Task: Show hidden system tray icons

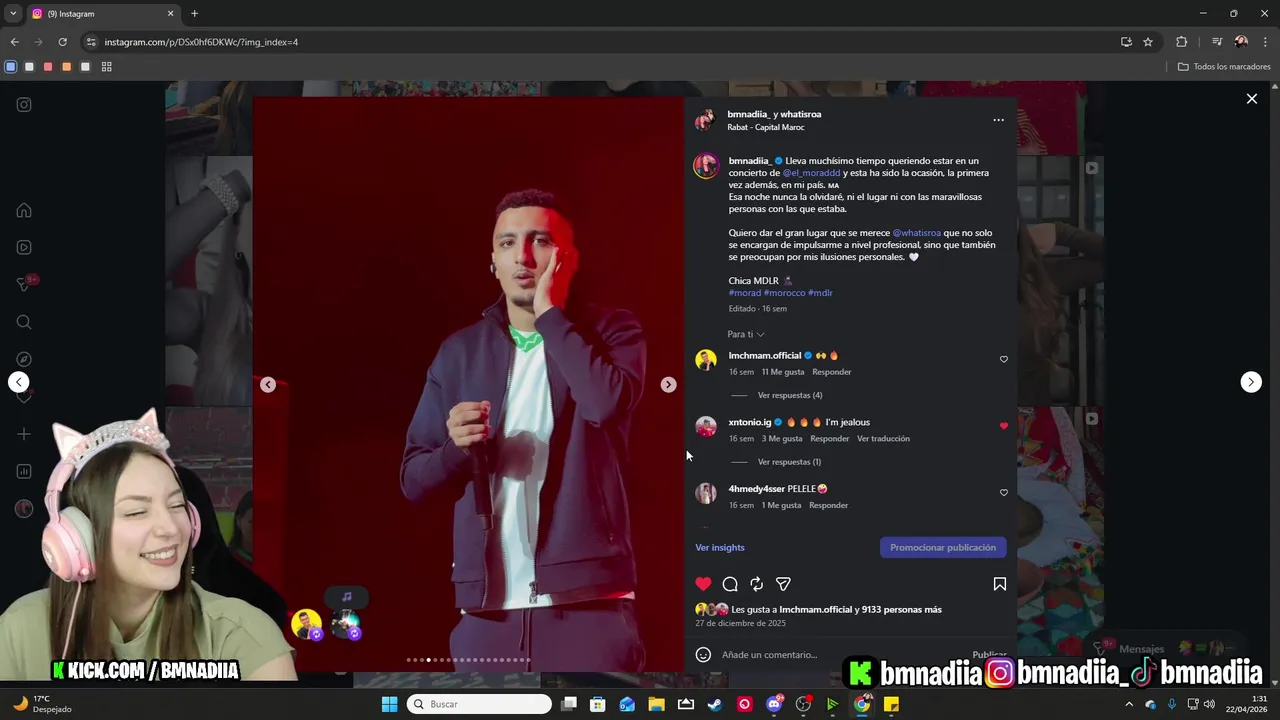Action: tap(1129, 704)
